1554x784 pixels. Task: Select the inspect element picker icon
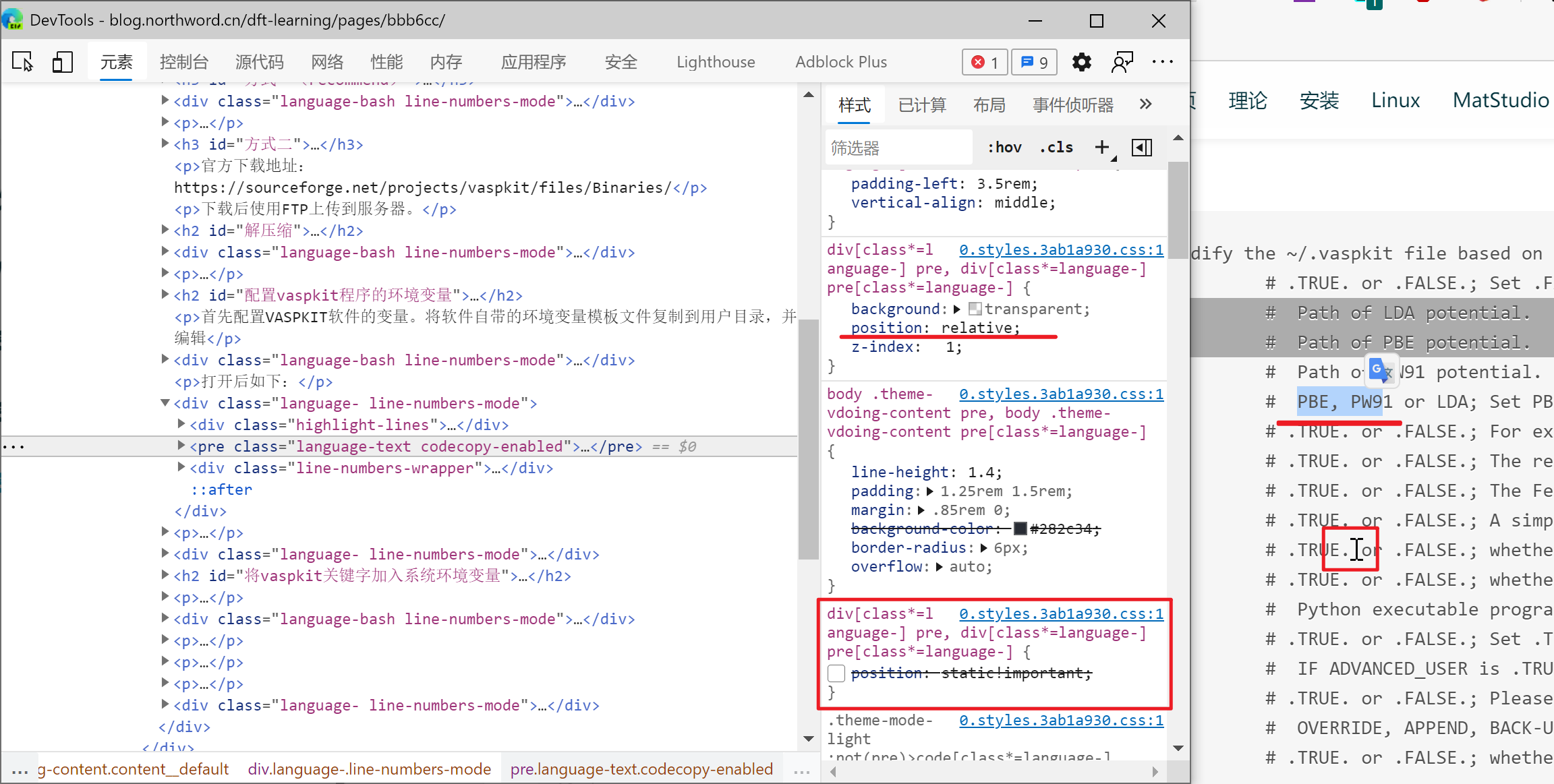pyautogui.click(x=22, y=61)
